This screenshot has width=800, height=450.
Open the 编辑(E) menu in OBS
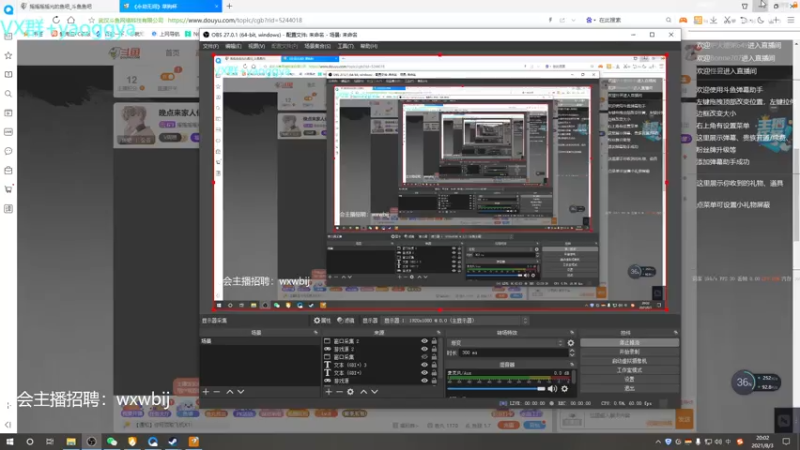233,46
